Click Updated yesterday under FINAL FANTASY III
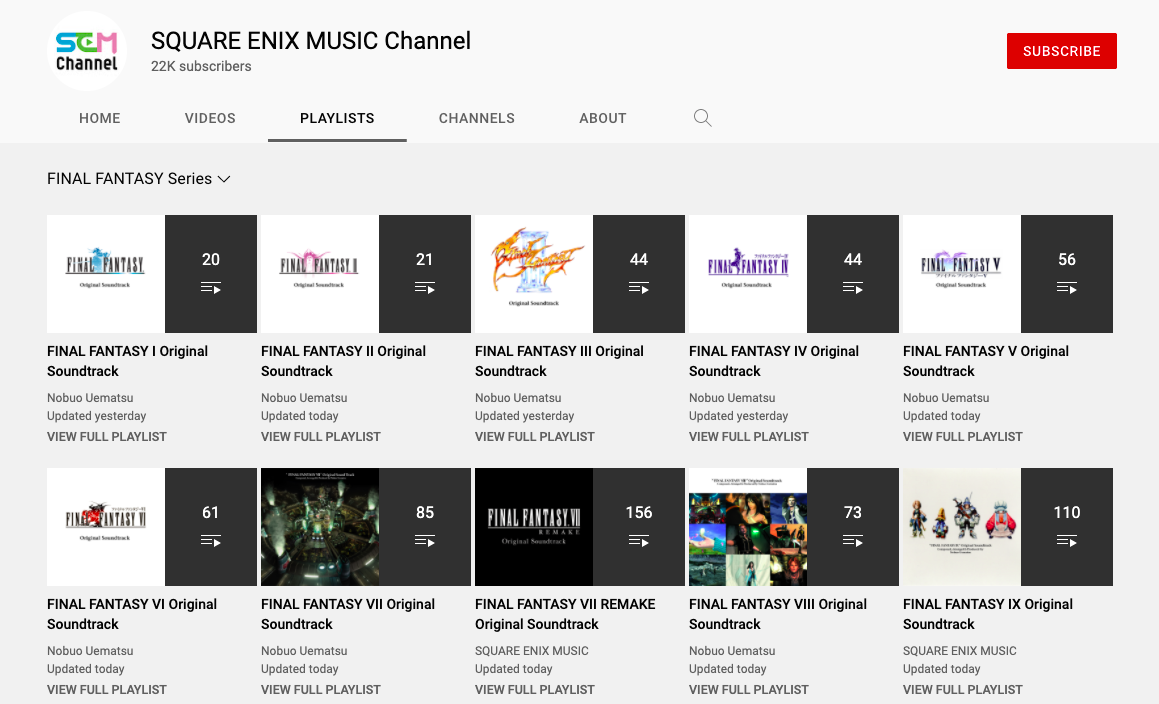Viewport: 1159px width, 704px height. pyautogui.click(x=524, y=416)
